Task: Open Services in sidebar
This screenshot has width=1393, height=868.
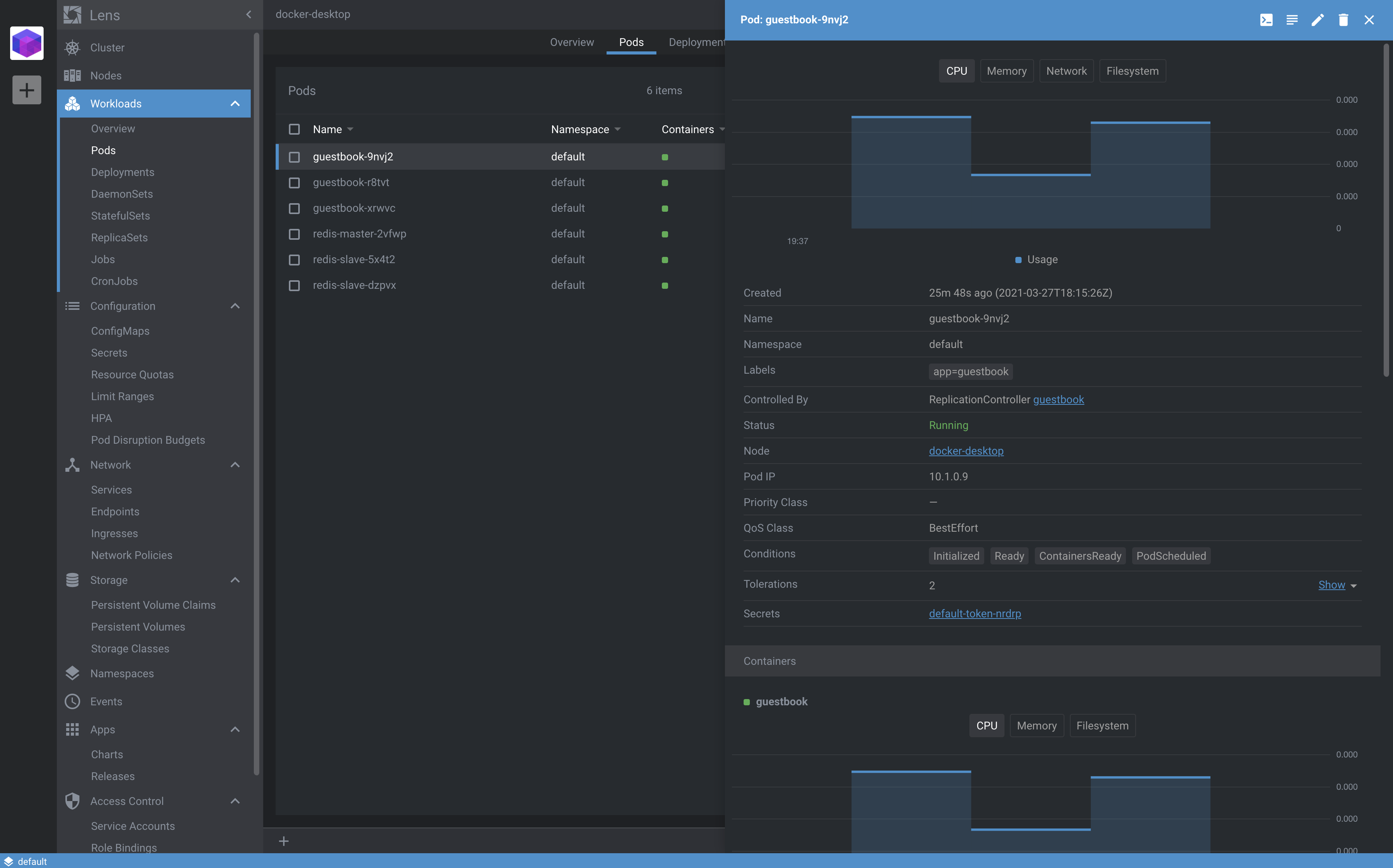Action: (111, 490)
